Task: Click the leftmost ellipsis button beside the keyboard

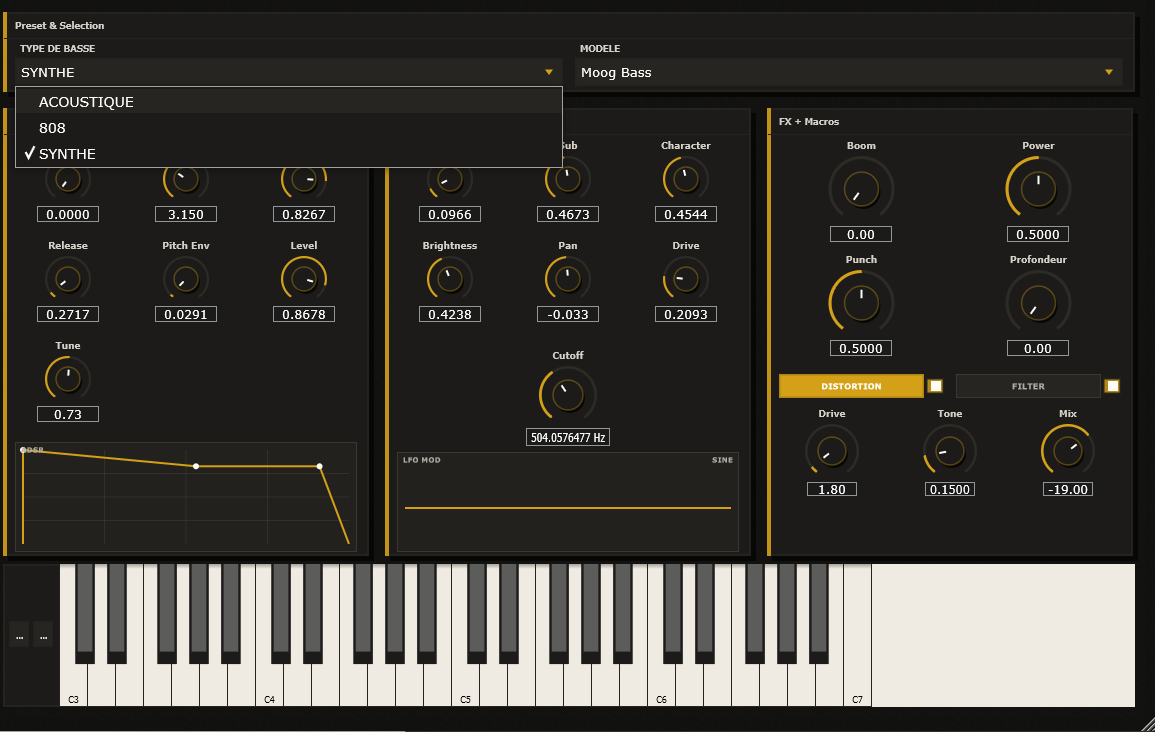Action: click(19, 634)
